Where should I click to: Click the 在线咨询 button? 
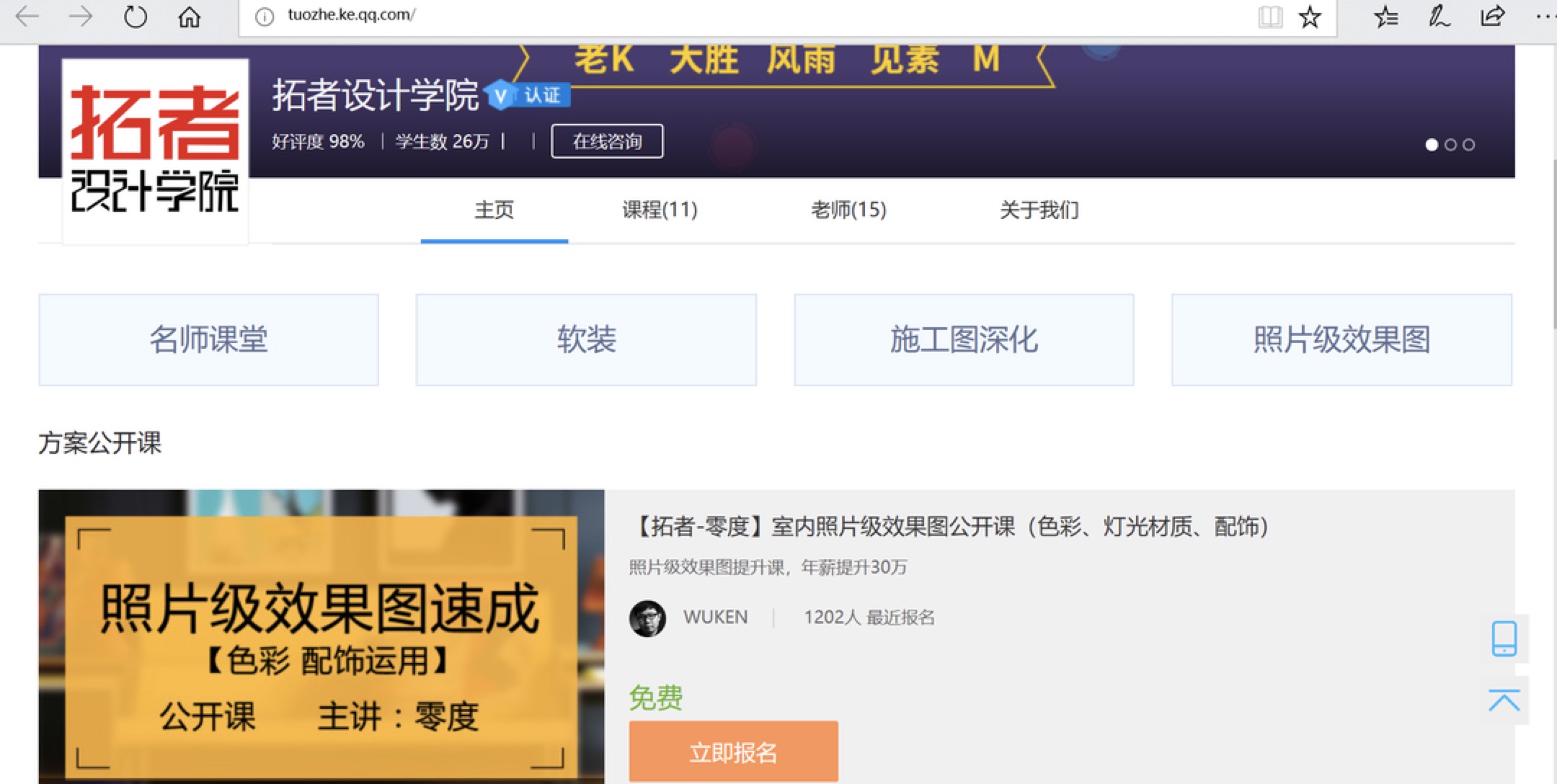[x=607, y=141]
